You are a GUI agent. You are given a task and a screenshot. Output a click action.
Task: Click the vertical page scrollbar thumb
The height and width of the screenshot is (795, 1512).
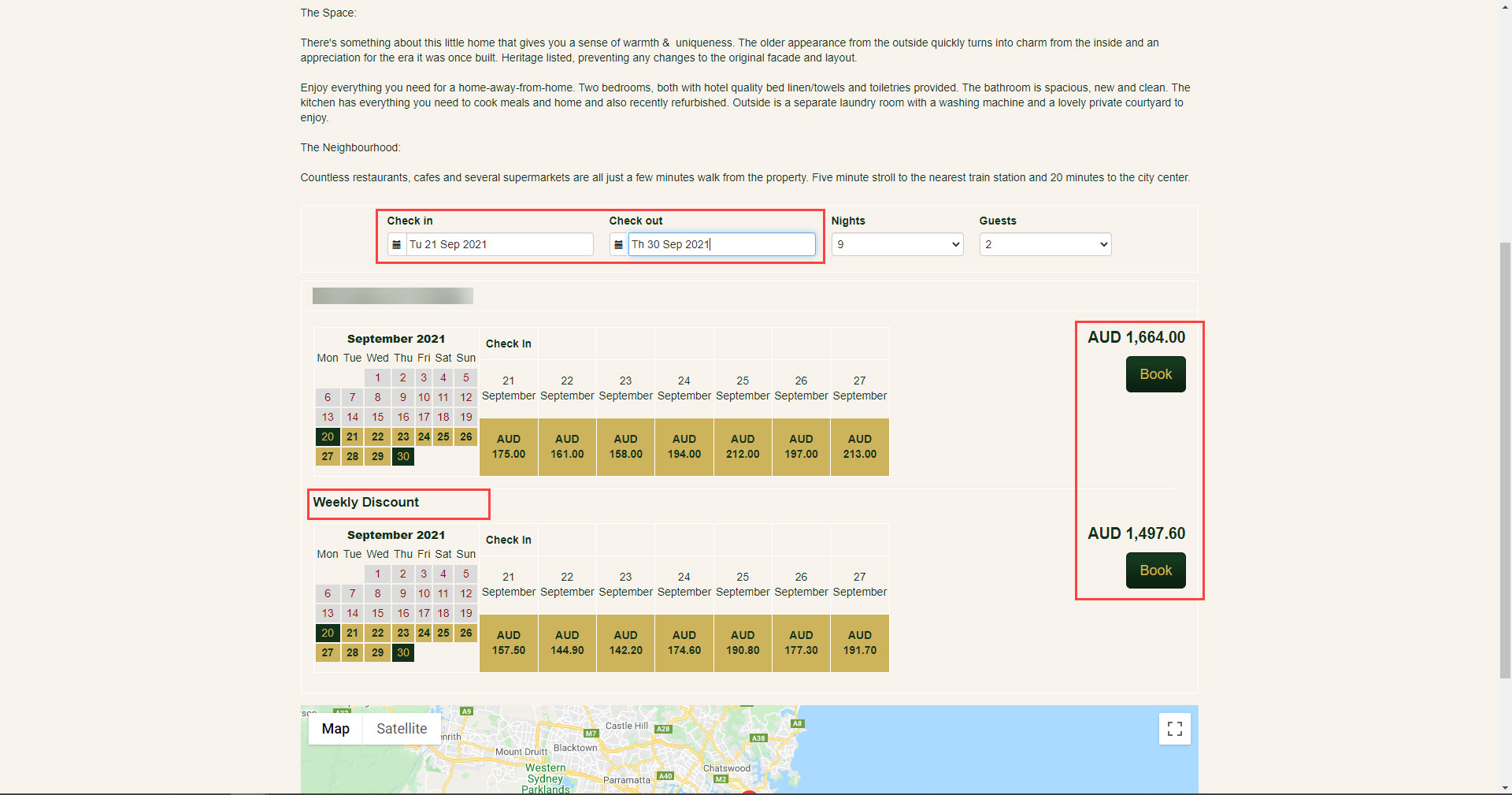click(x=1505, y=457)
